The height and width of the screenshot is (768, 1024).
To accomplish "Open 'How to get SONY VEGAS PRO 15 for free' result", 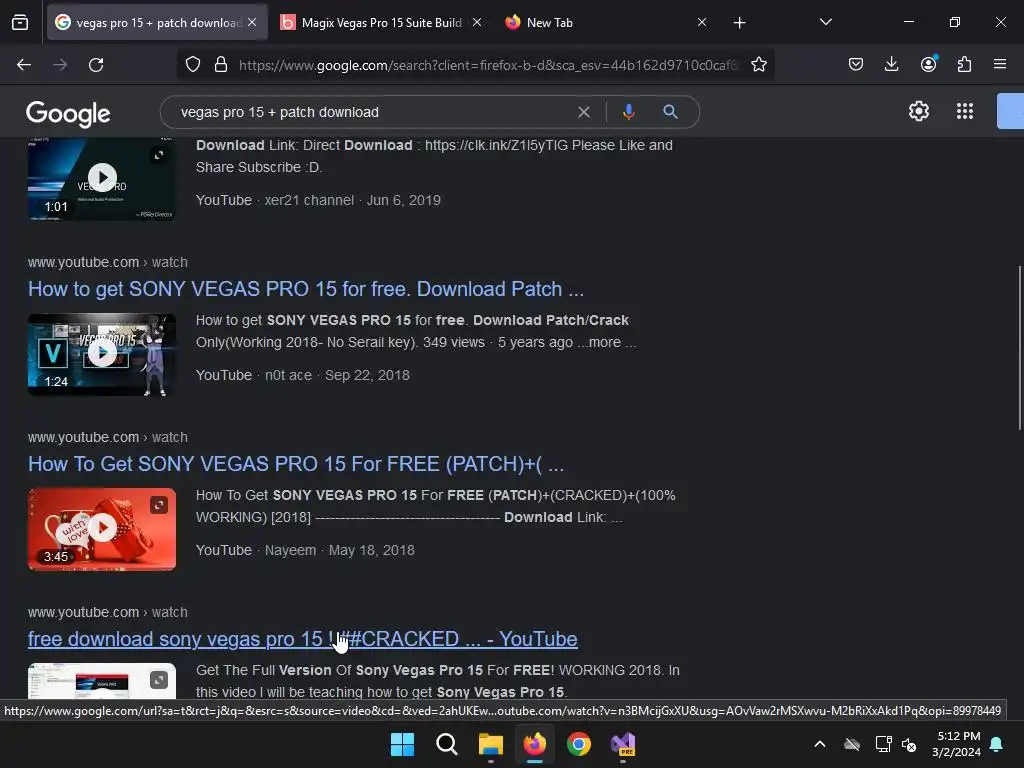I will tap(306, 289).
